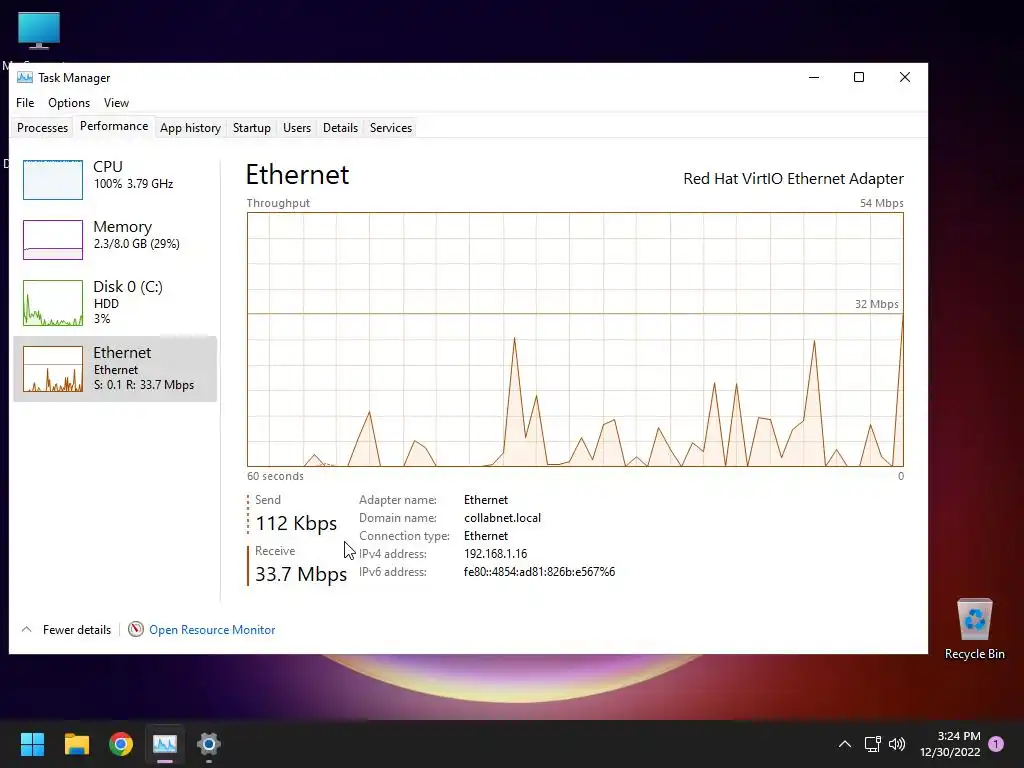Switch to the Details tab

340,128
